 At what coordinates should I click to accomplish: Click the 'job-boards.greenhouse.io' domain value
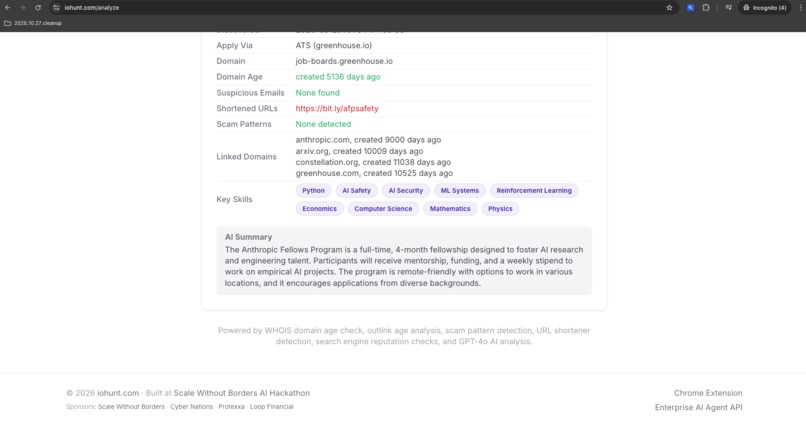[x=344, y=61]
